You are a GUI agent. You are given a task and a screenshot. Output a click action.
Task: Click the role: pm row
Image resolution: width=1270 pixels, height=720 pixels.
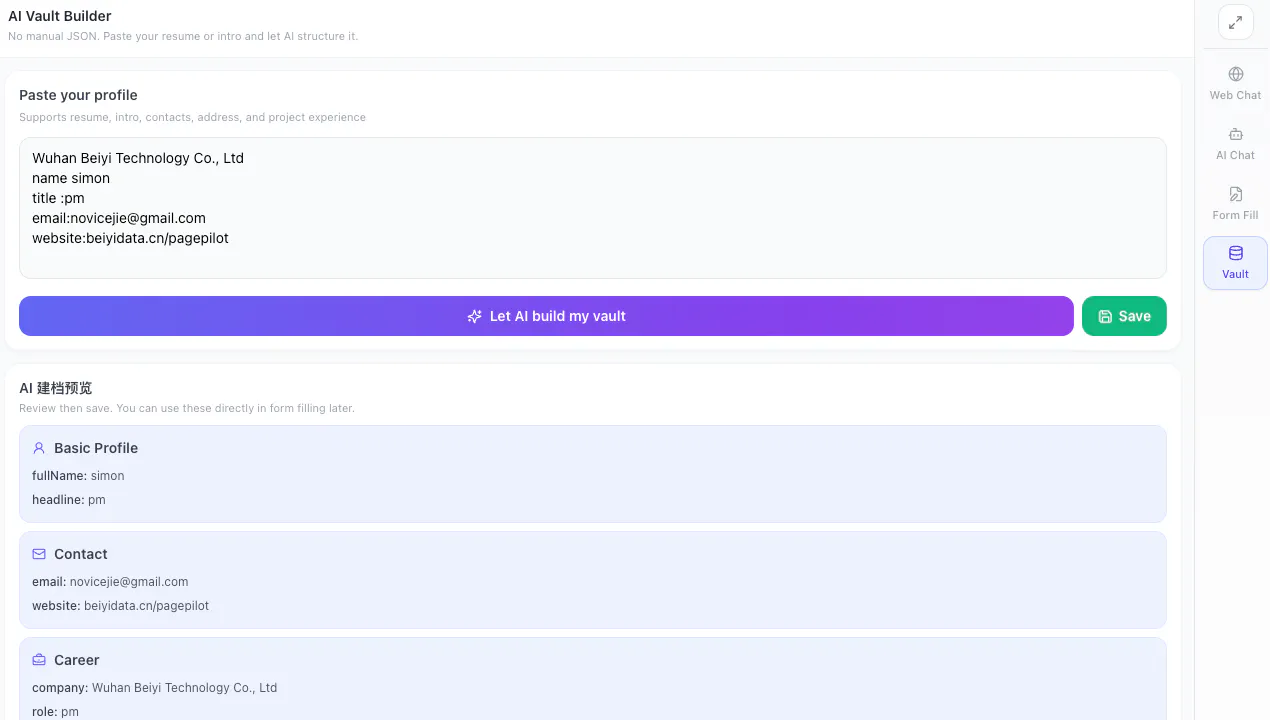(x=55, y=712)
